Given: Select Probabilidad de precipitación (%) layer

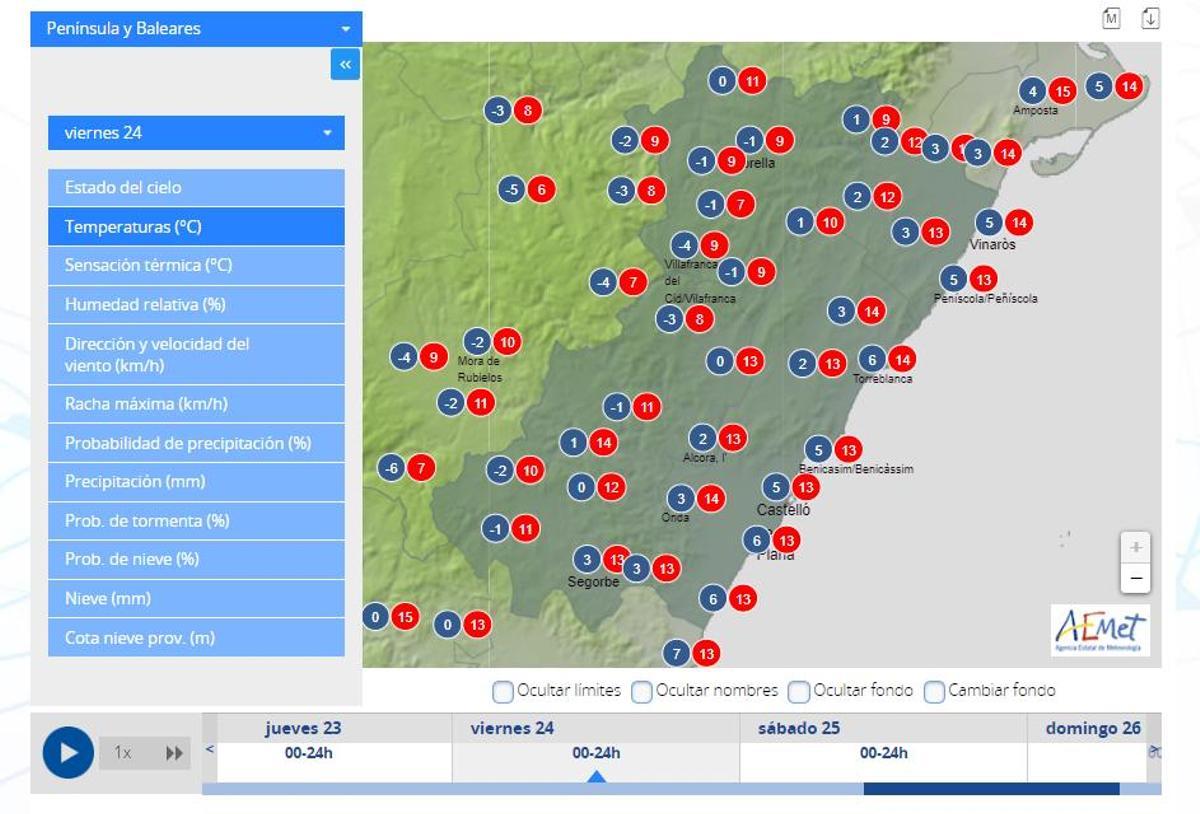Looking at the screenshot, I should click(x=196, y=443).
